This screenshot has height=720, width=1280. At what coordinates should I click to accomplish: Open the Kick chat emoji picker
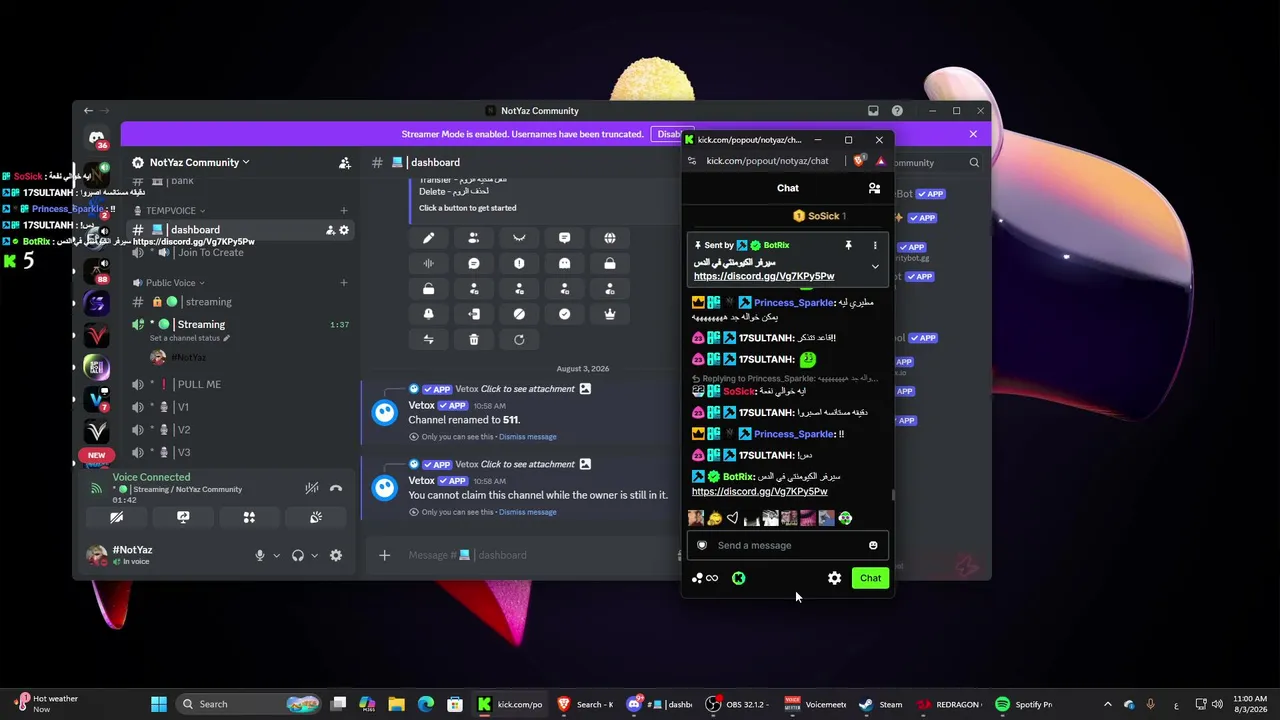[873, 545]
